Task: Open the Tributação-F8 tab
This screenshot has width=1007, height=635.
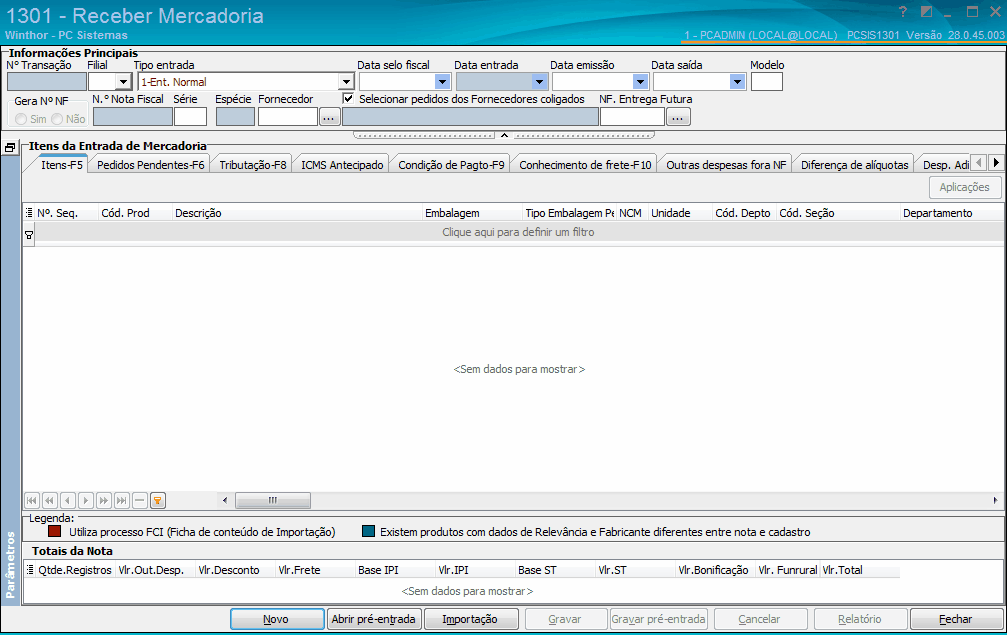Action: [252, 165]
